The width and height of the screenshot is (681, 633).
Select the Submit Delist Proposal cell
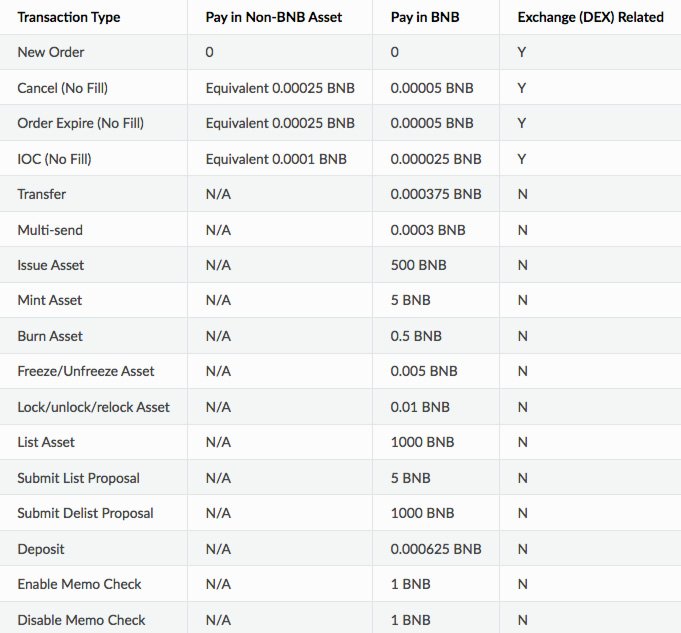tap(85, 513)
